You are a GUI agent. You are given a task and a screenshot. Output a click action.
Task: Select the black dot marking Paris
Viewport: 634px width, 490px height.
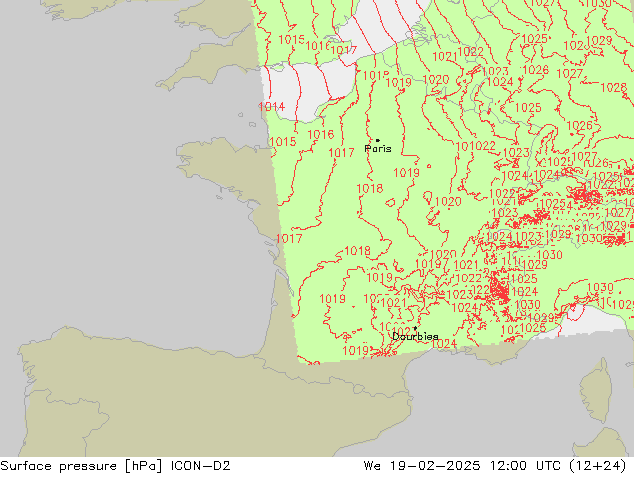click(x=378, y=140)
